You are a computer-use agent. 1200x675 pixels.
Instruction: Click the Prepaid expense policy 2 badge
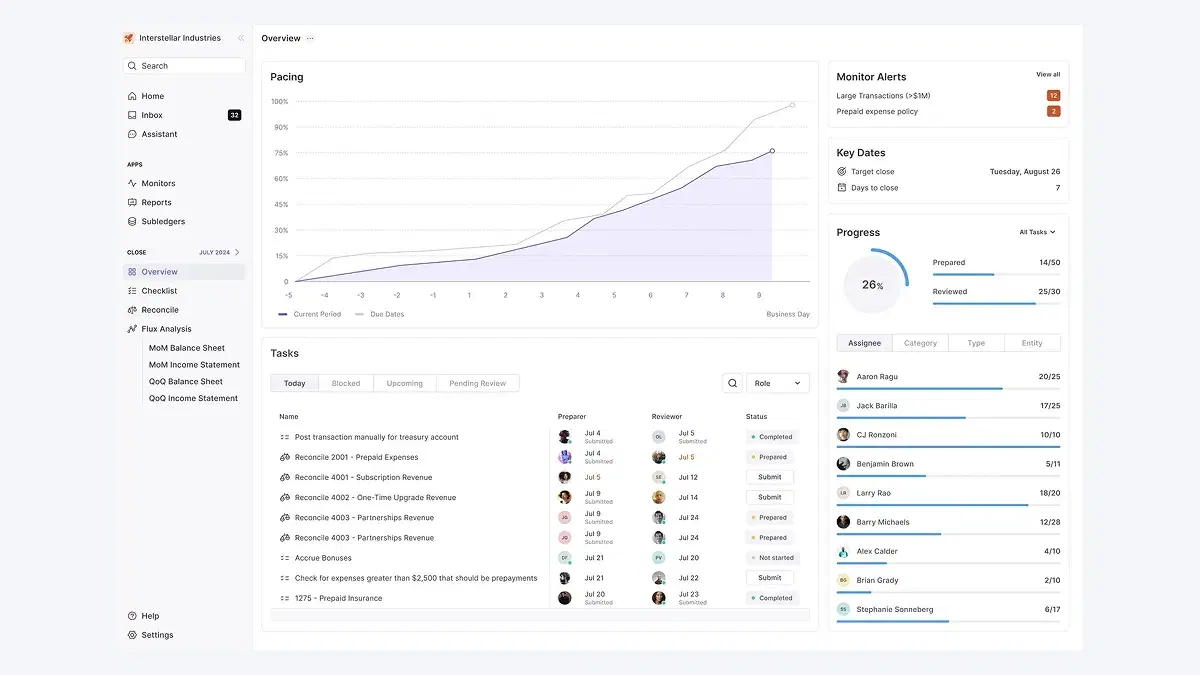pyautogui.click(x=1053, y=111)
